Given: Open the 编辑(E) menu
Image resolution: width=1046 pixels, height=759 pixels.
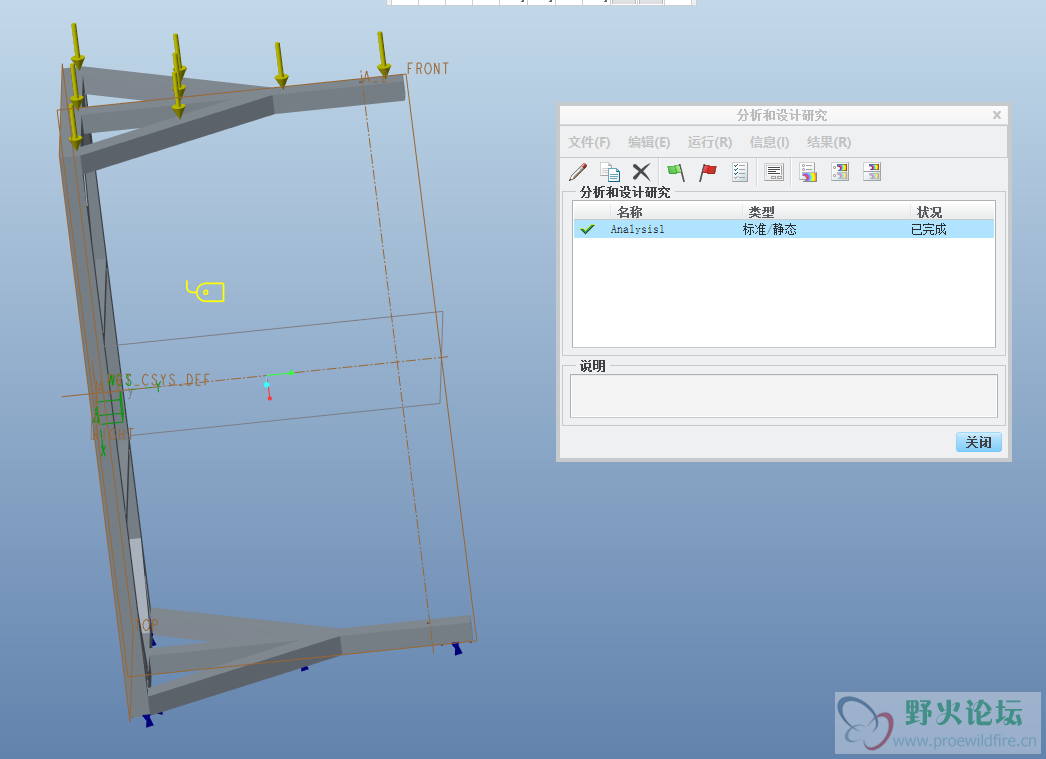Looking at the screenshot, I should [x=649, y=142].
